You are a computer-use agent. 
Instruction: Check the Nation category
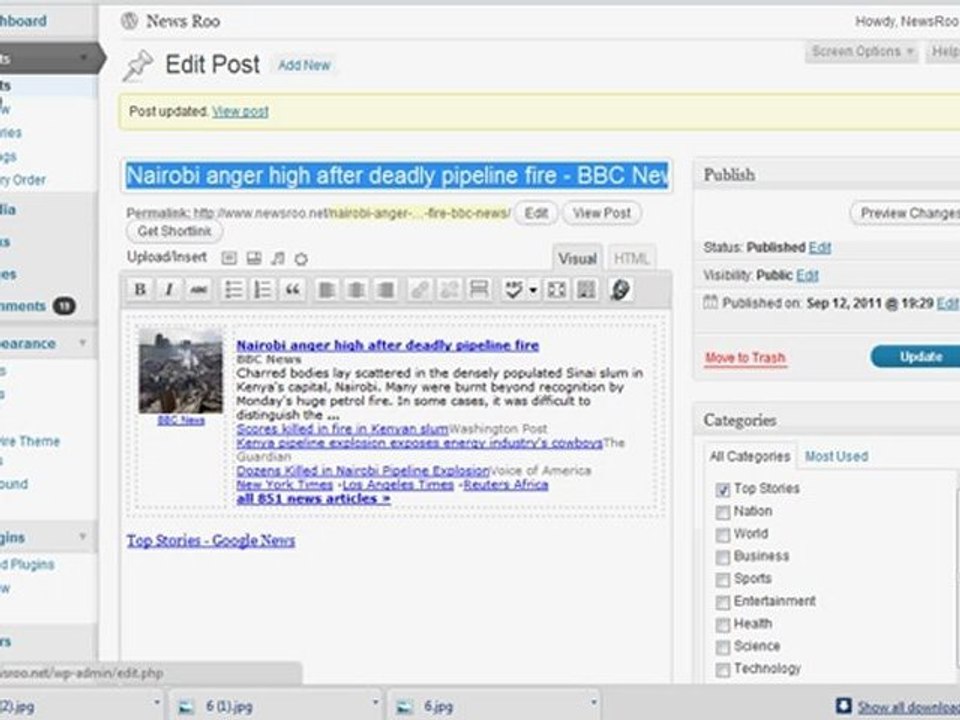[722, 512]
